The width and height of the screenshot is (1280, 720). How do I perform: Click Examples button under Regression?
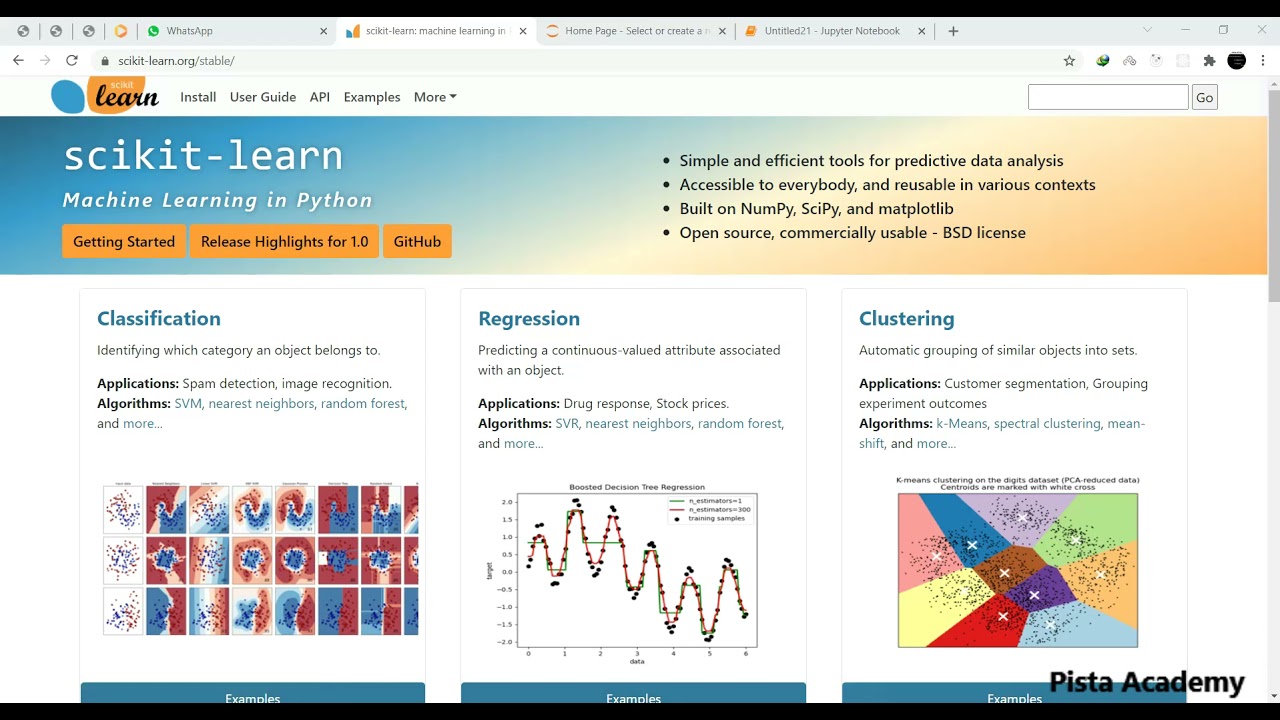[634, 693]
